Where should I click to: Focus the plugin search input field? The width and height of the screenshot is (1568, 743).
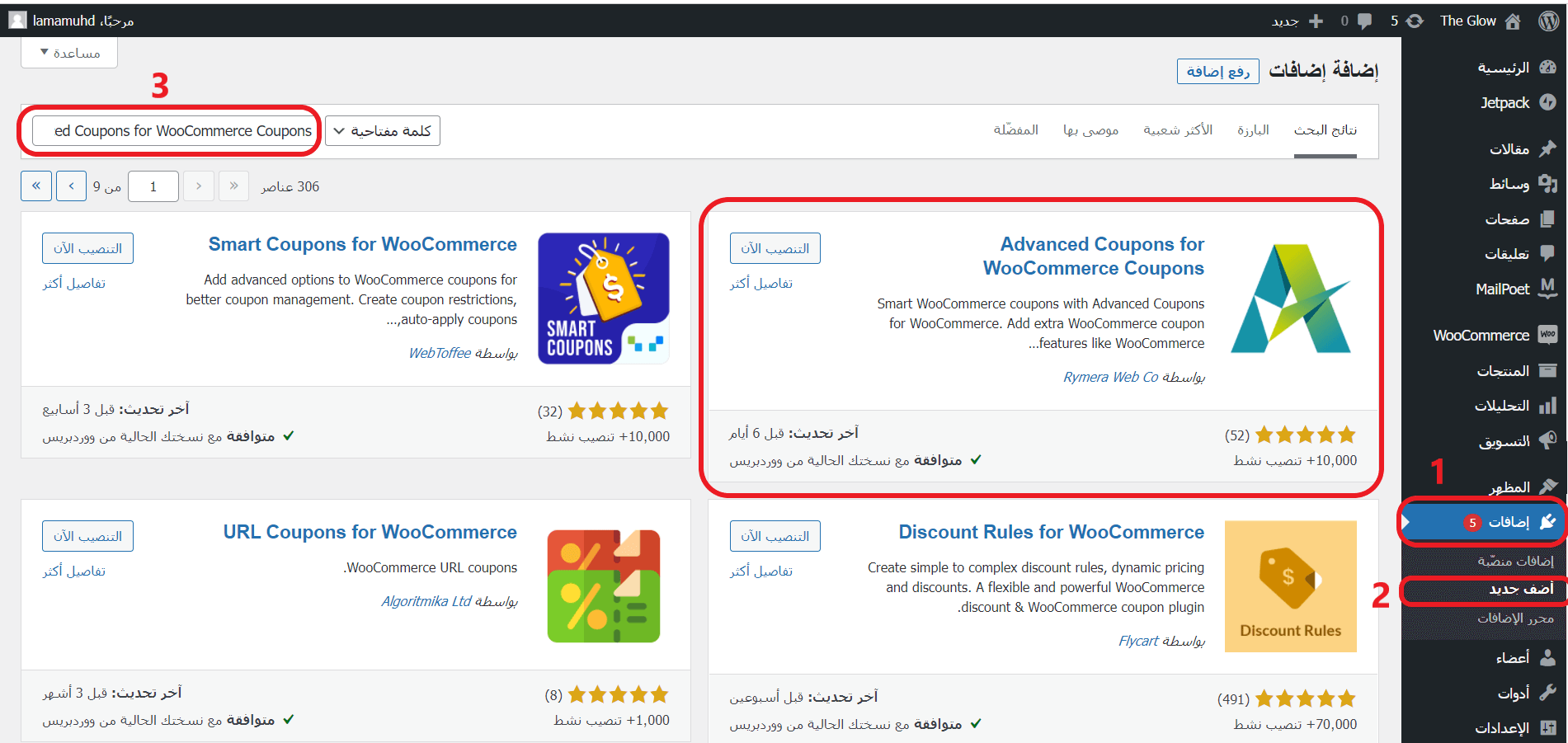click(175, 131)
